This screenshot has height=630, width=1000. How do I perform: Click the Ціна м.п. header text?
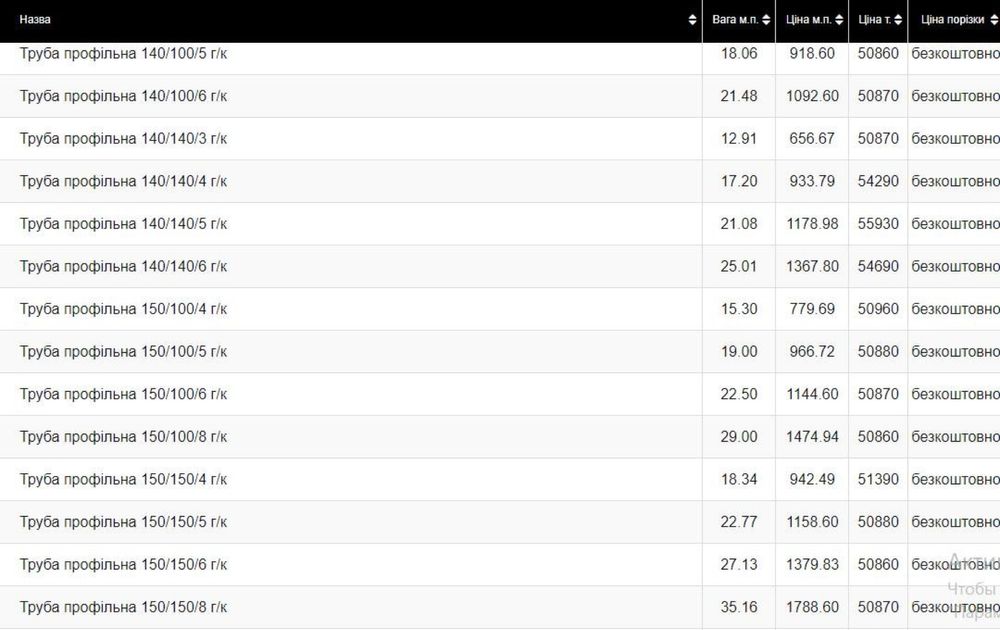pos(809,20)
